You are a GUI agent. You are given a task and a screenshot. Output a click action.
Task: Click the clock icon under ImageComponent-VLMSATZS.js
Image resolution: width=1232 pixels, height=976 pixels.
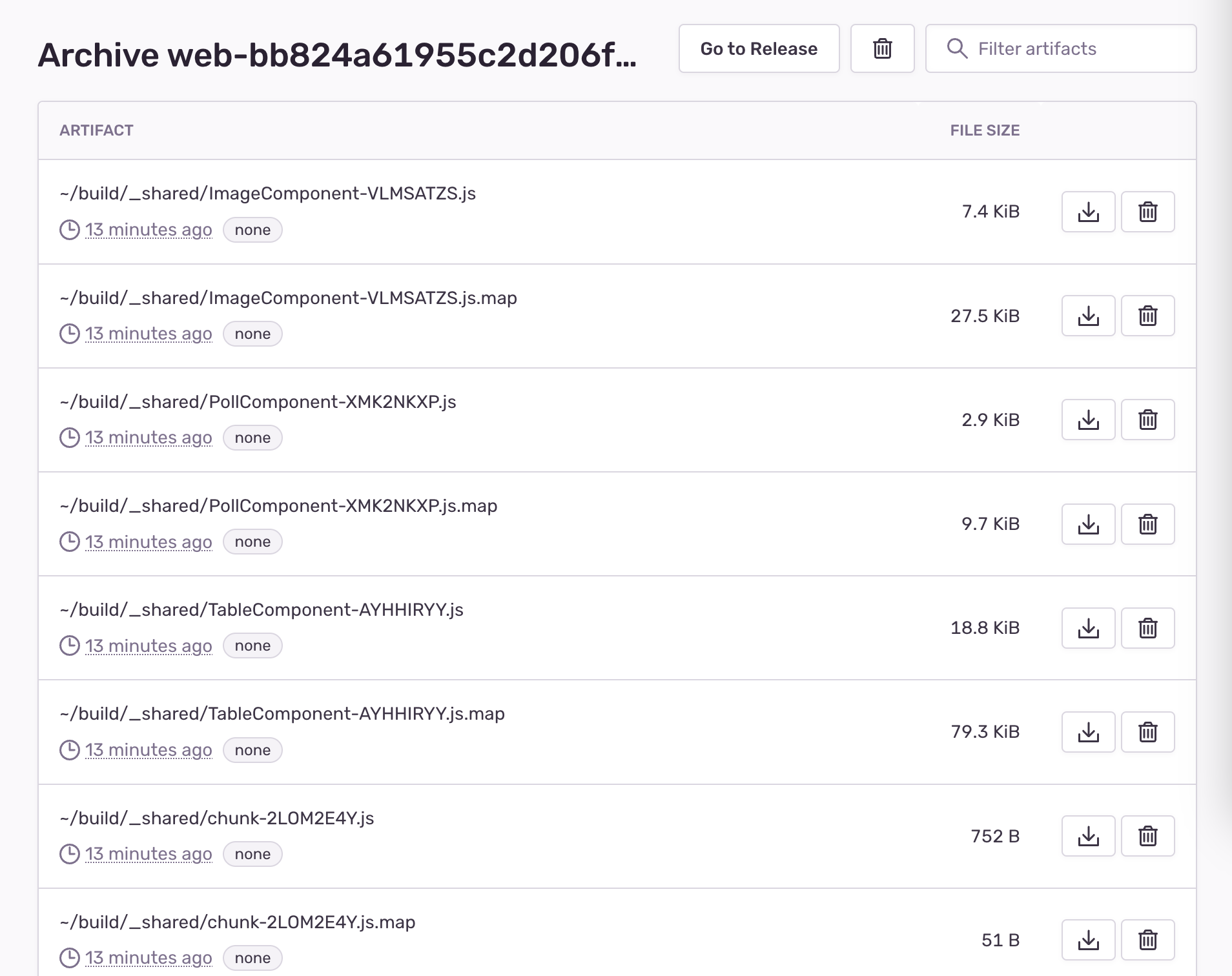pos(69,230)
